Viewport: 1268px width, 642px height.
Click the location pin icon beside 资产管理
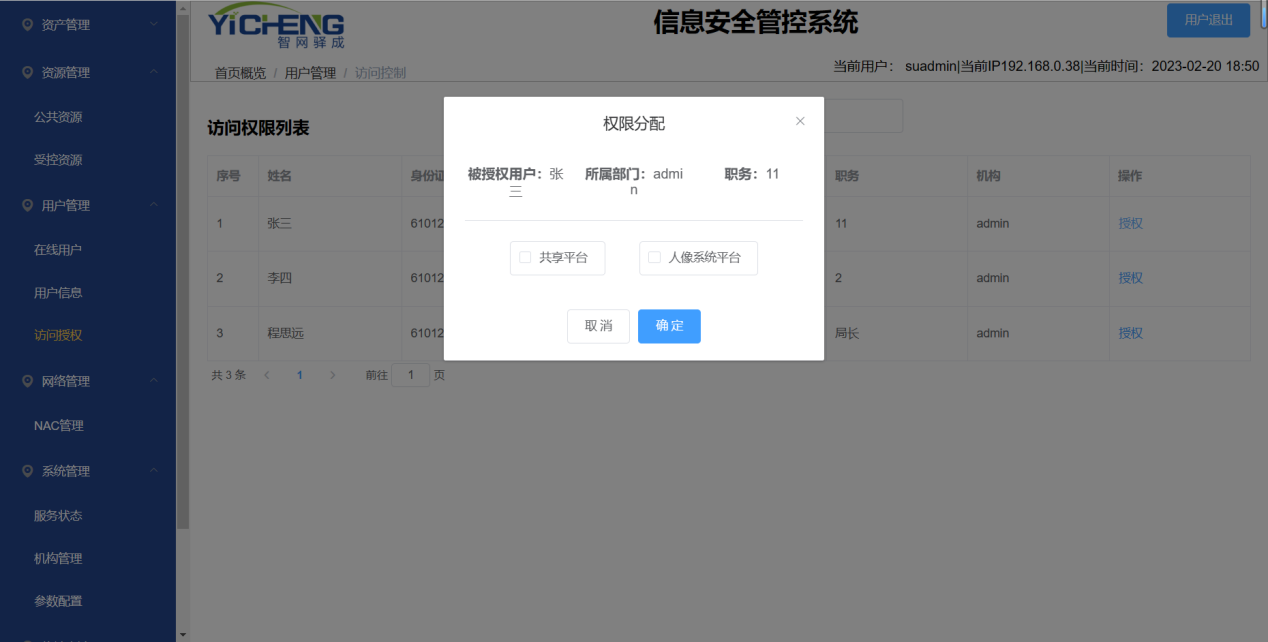(28, 25)
